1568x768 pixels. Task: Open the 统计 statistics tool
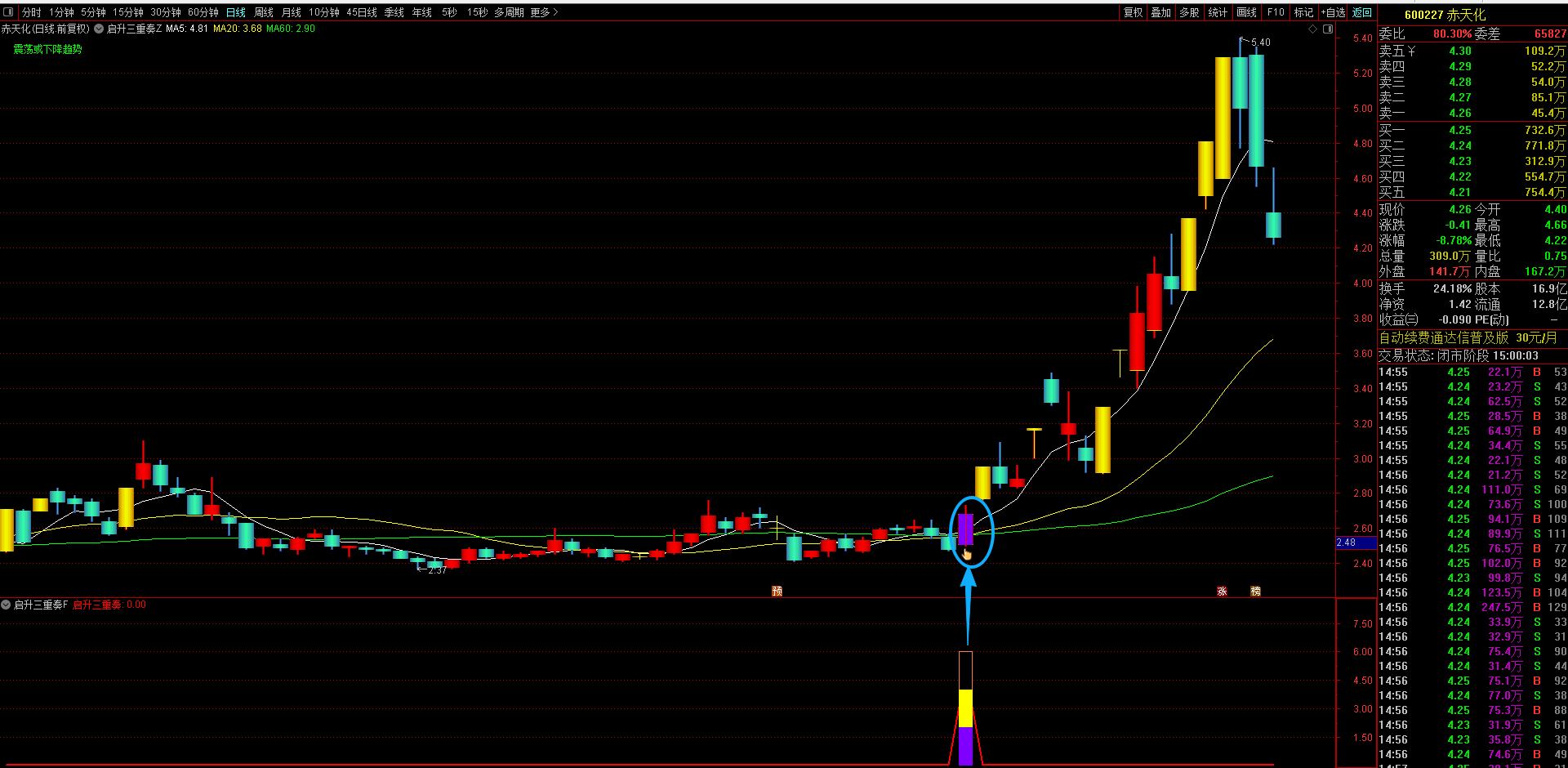[1218, 12]
